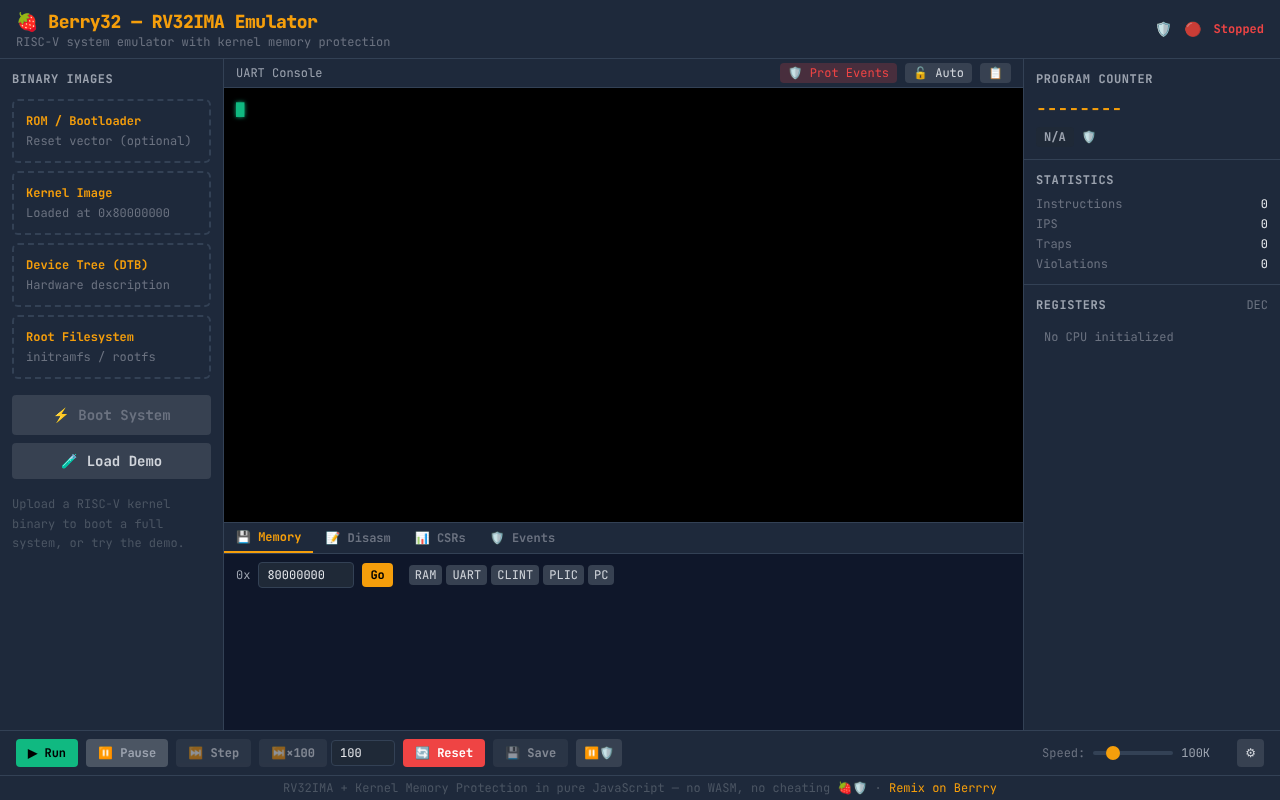The height and width of the screenshot is (800, 1280).
Task: Click the 100K speed value
Action: (x=1195, y=753)
